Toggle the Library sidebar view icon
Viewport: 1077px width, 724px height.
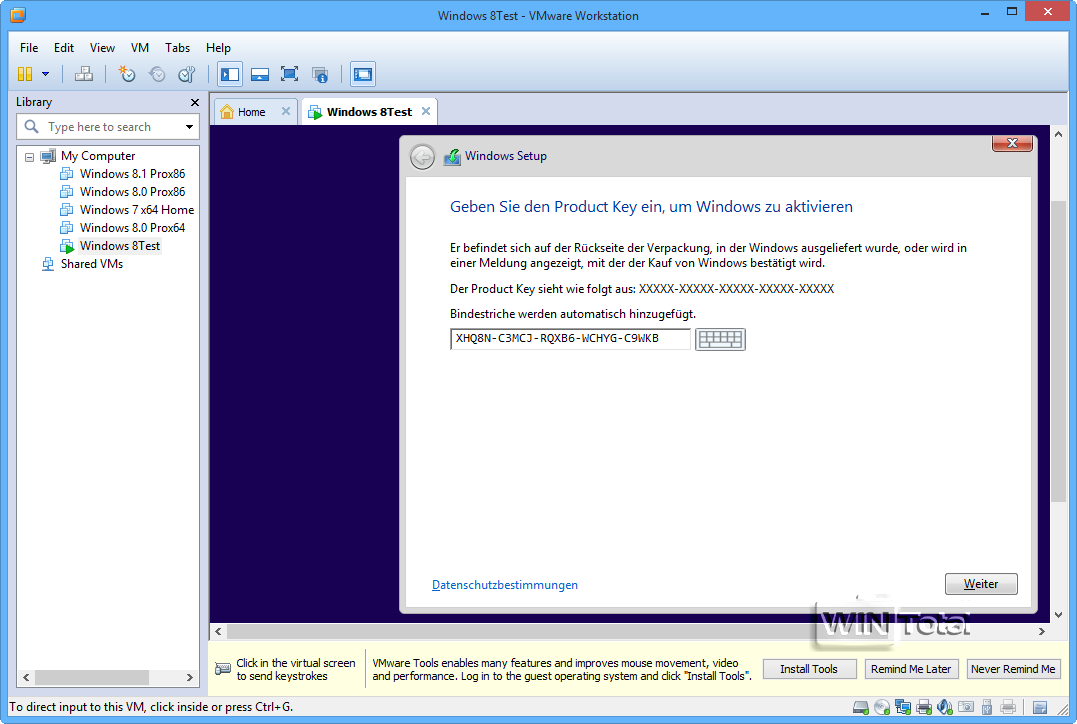point(230,74)
